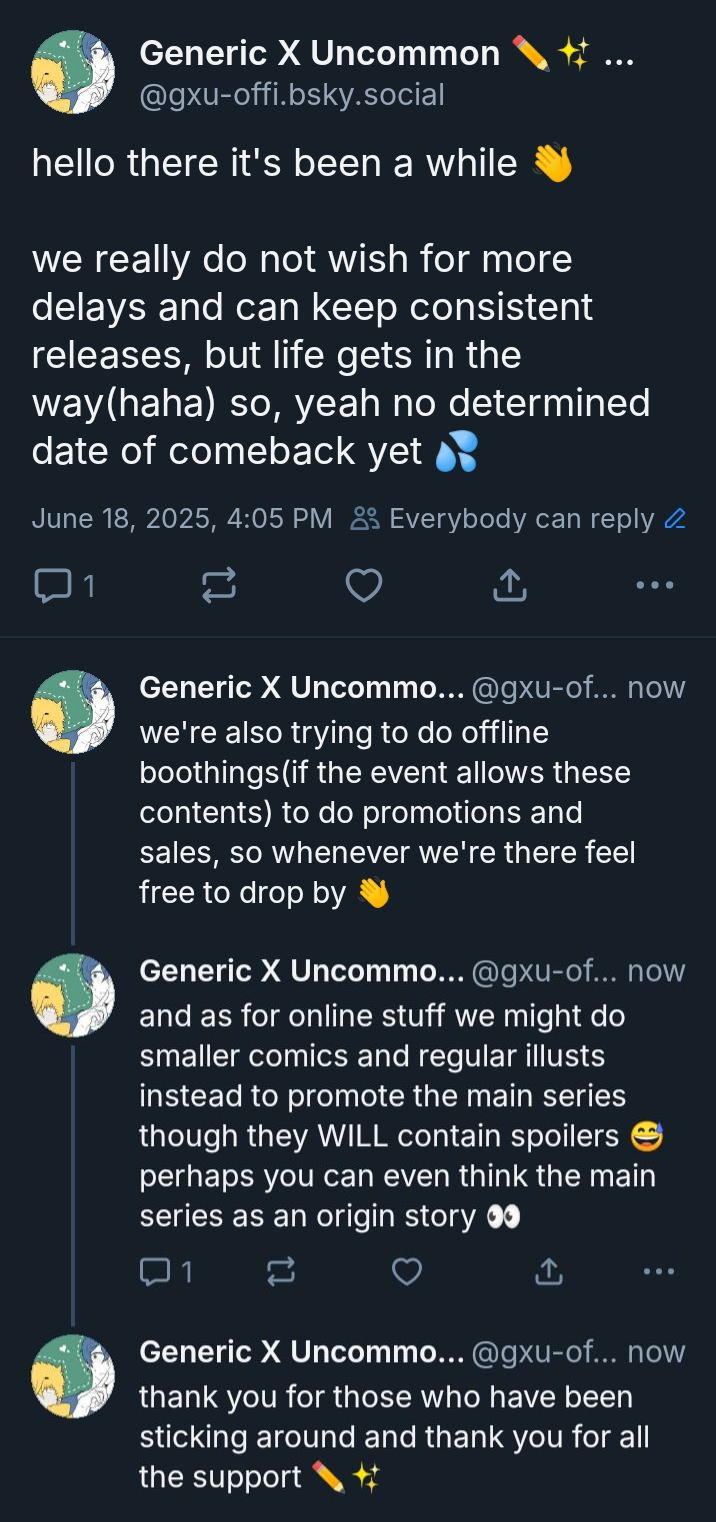
Task: Reply to the main post via comment icon
Action: click(x=50, y=585)
